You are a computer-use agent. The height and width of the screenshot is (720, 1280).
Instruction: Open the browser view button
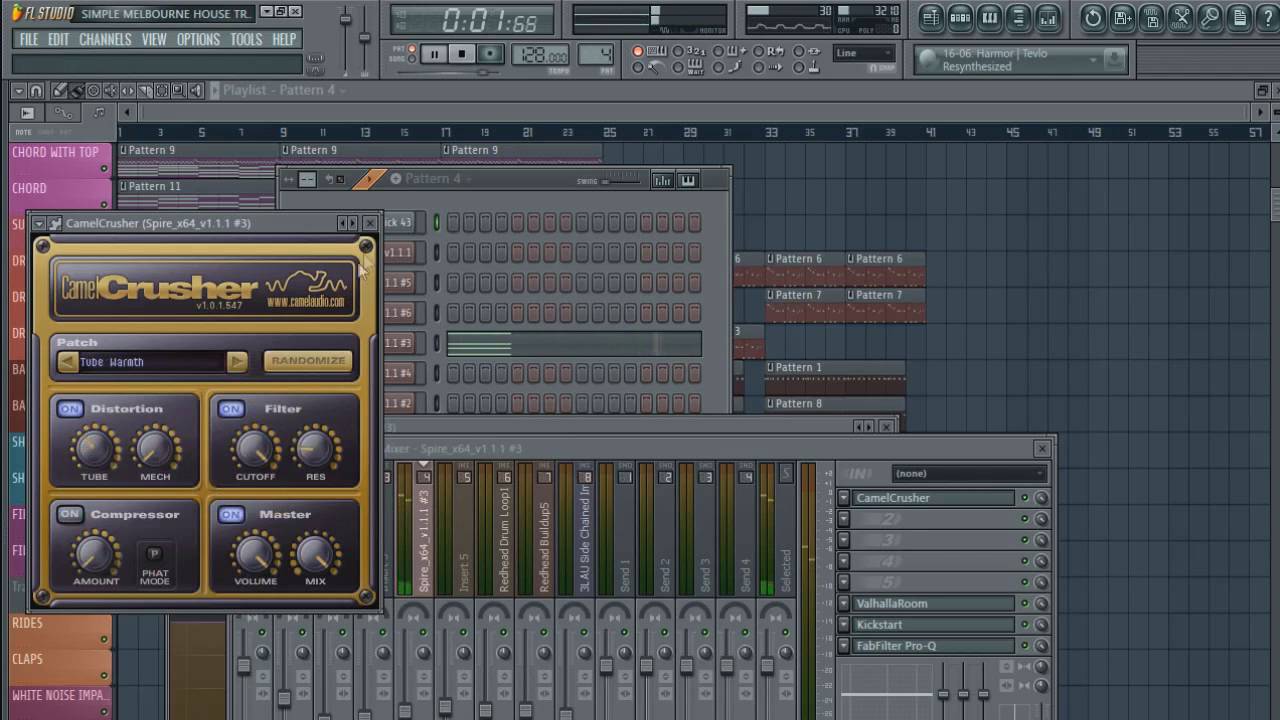(x=1018, y=18)
